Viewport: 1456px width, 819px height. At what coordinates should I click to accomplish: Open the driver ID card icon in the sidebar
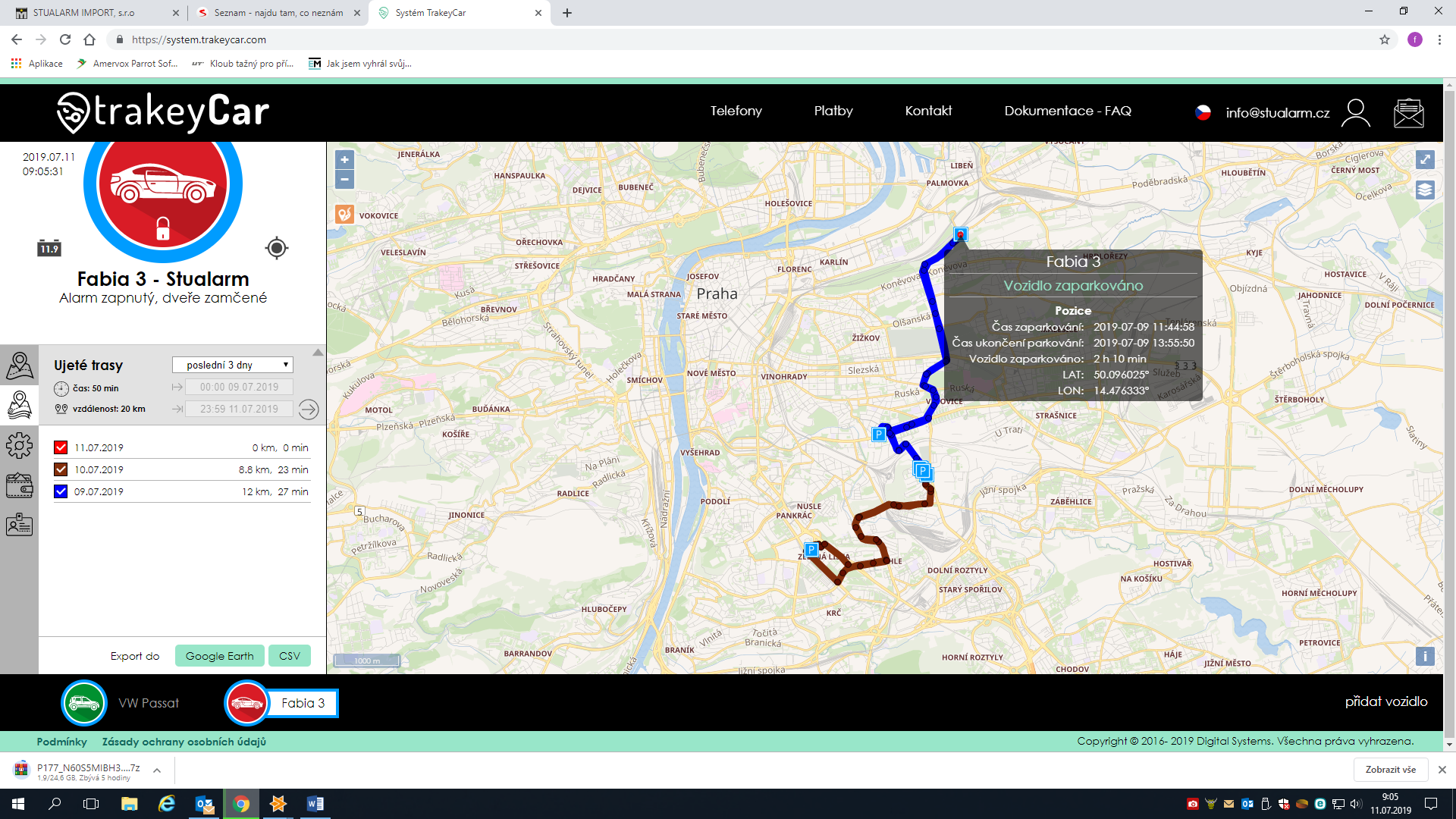click(x=19, y=525)
